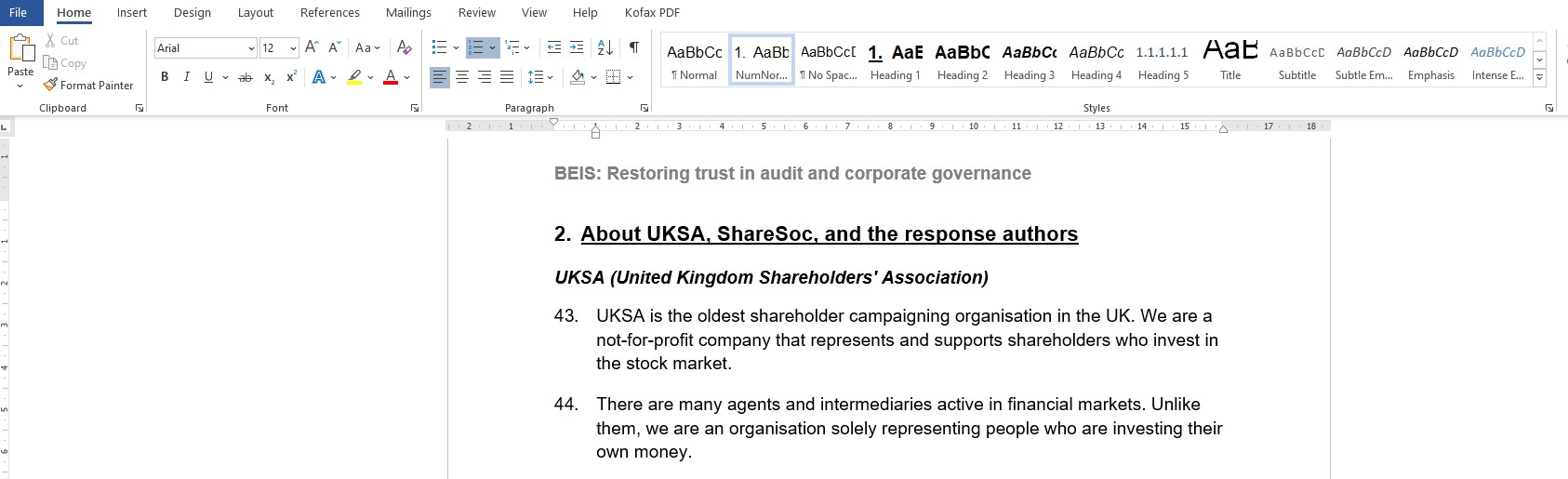Switch to the Layout tab
Image resolution: width=1568 pixels, height=479 pixels.
256,13
